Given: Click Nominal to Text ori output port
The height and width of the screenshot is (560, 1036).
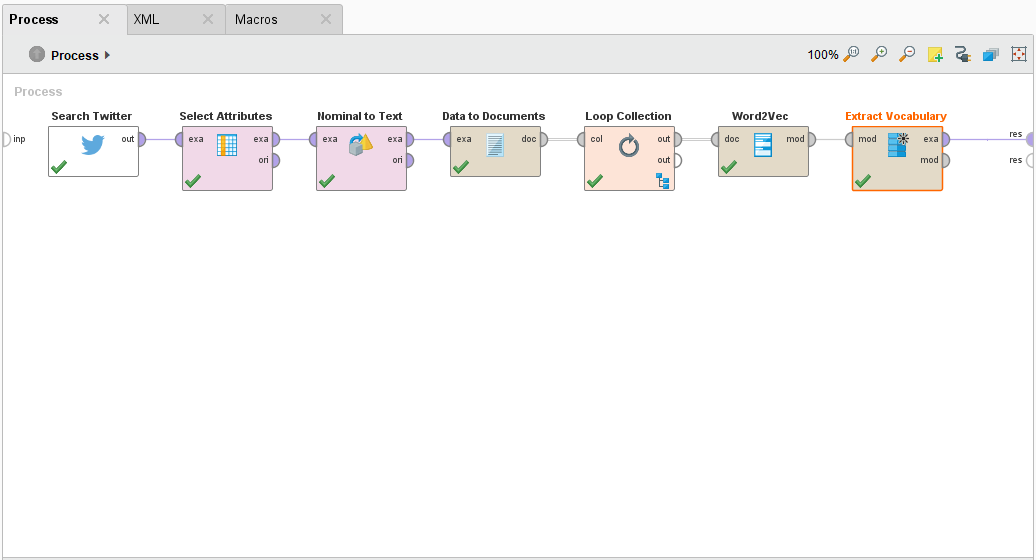Looking at the screenshot, I should click(x=410, y=160).
